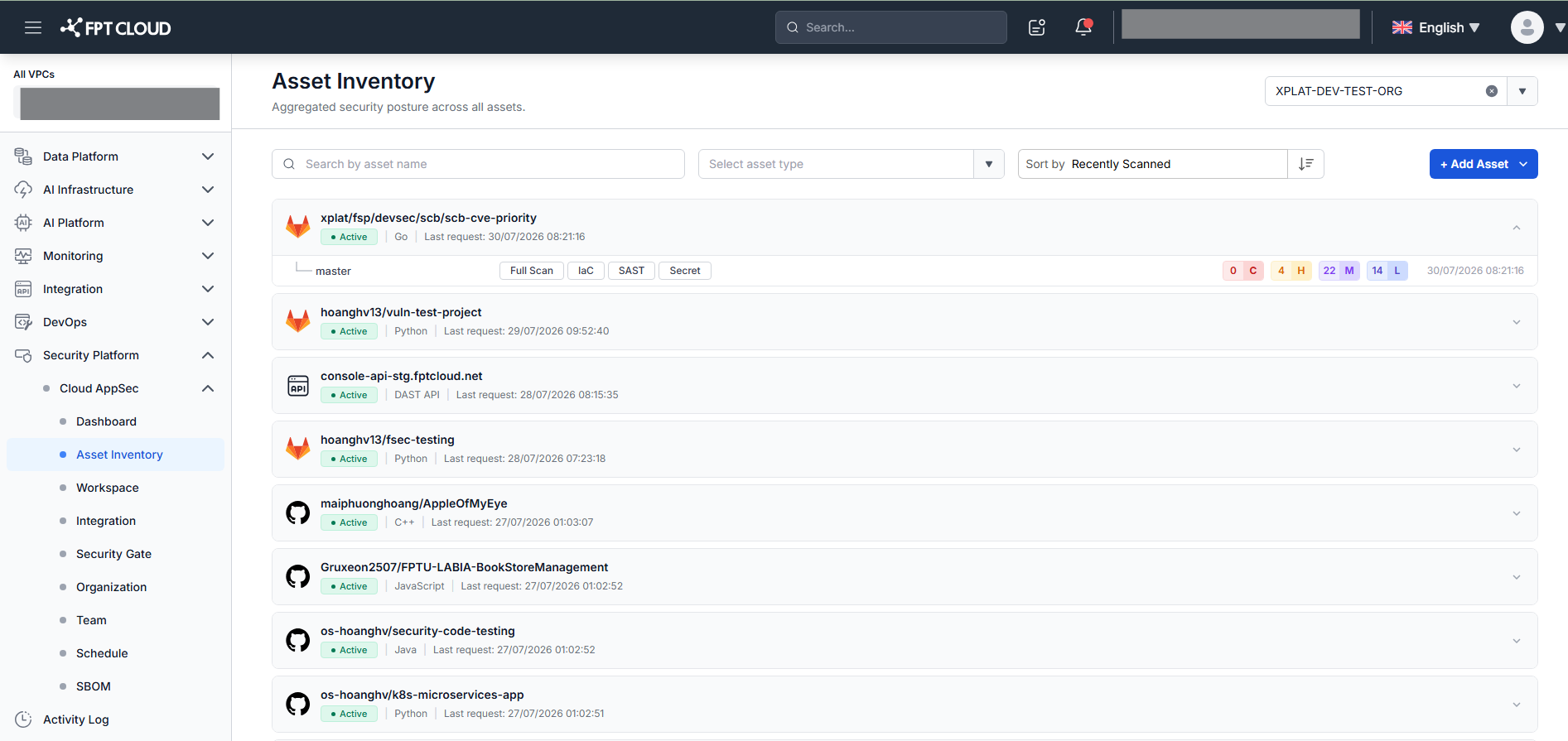Collapse the Cloud AppSec submenu
Screen dimensions: 1568x741
(x=208, y=388)
